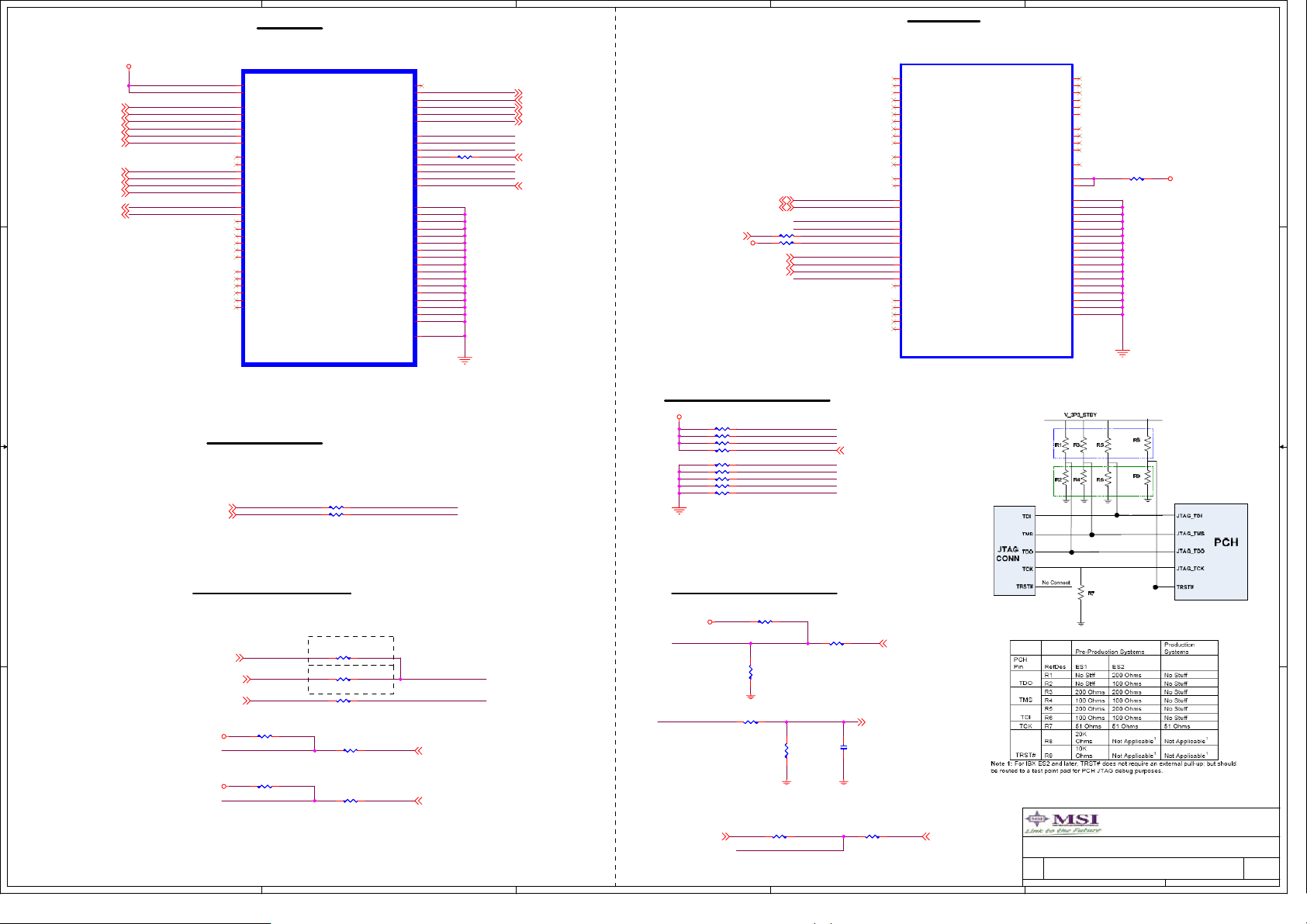
Task: Click the 'V_3P3_STBY' rail label
Action: pos(1081,415)
